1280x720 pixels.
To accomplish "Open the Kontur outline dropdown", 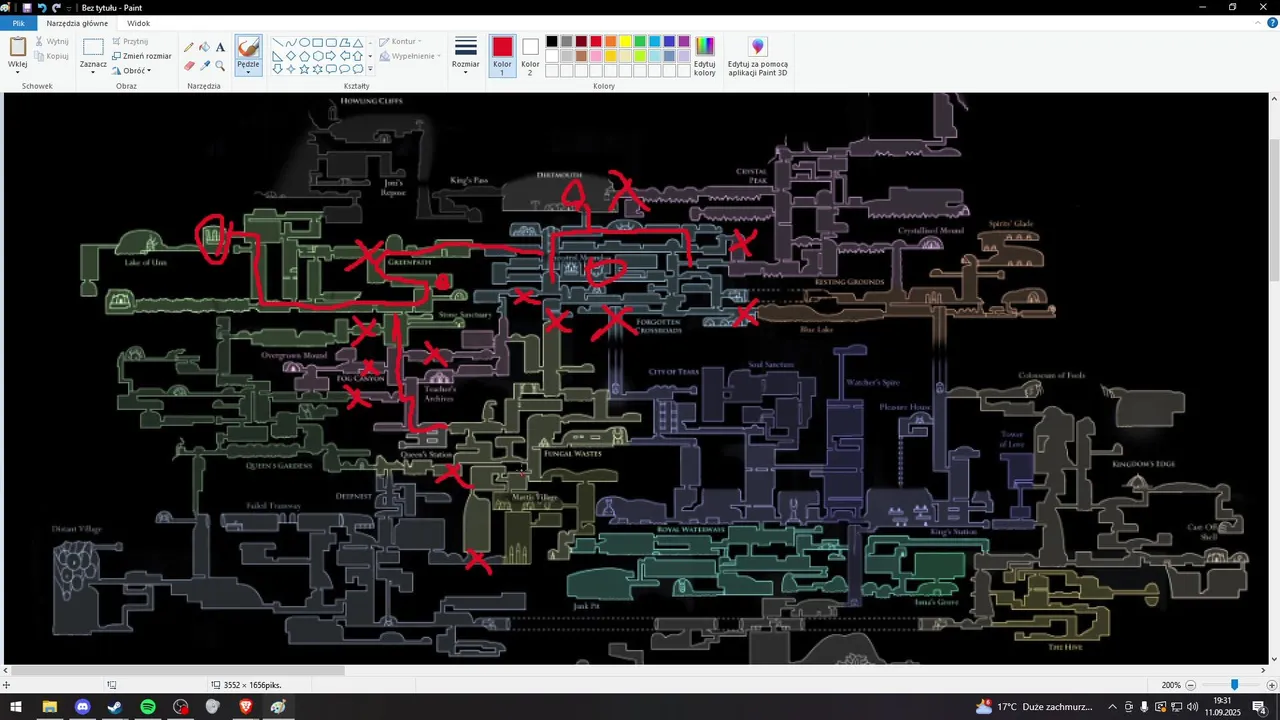I will (400, 42).
